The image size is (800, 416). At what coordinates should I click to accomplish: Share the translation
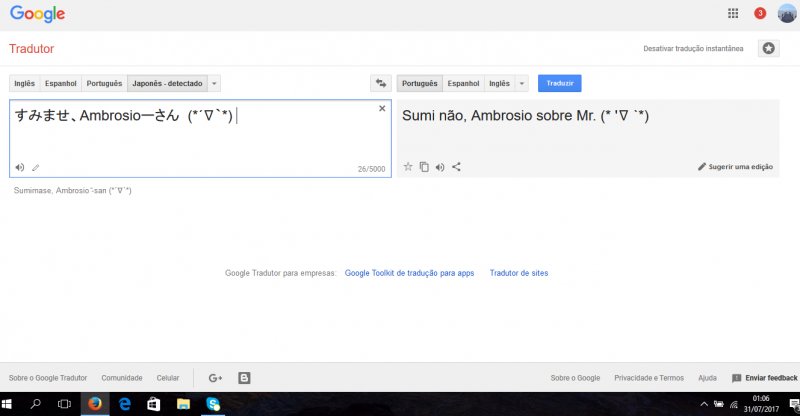[x=456, y=166]
